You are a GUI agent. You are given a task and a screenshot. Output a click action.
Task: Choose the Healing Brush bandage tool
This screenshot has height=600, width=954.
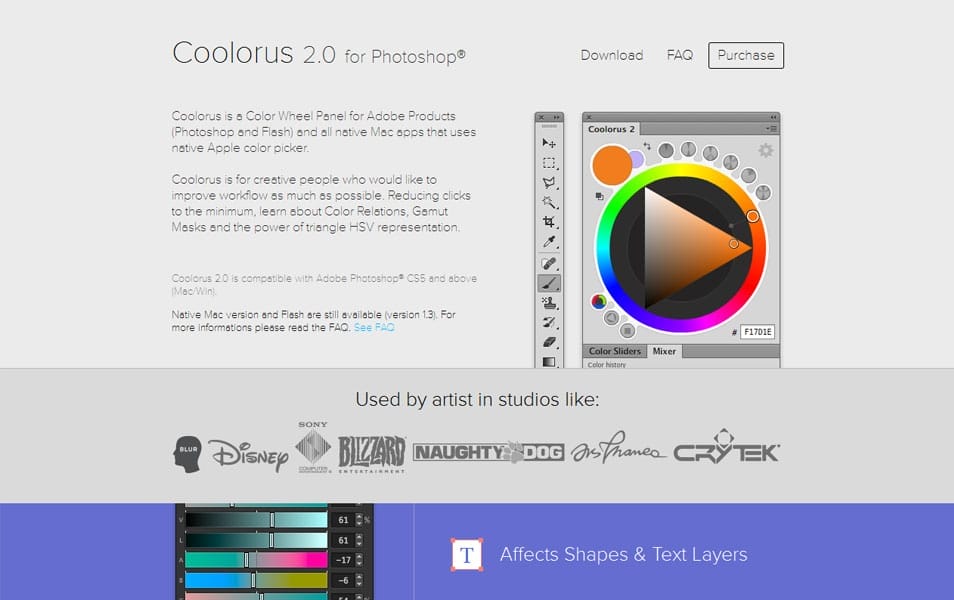[x=549, y=263]
